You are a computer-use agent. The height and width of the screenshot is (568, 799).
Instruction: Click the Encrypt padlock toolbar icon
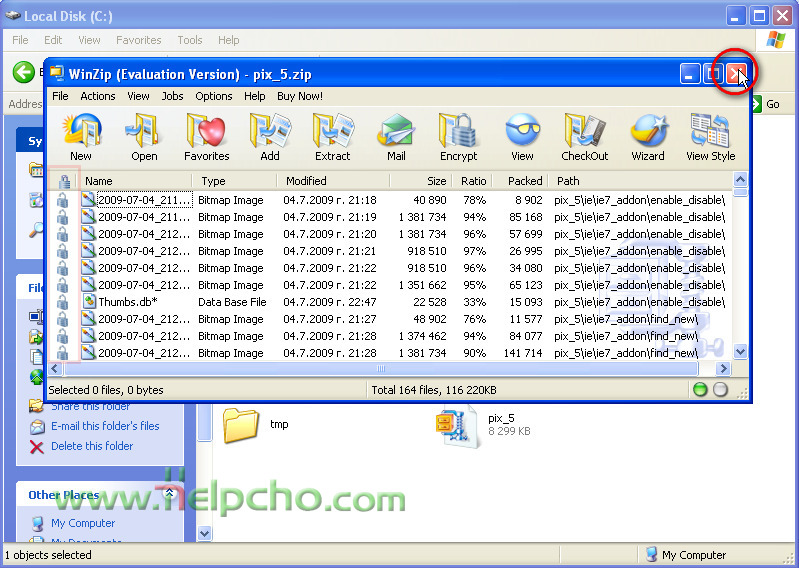click(x=458, y=130)
